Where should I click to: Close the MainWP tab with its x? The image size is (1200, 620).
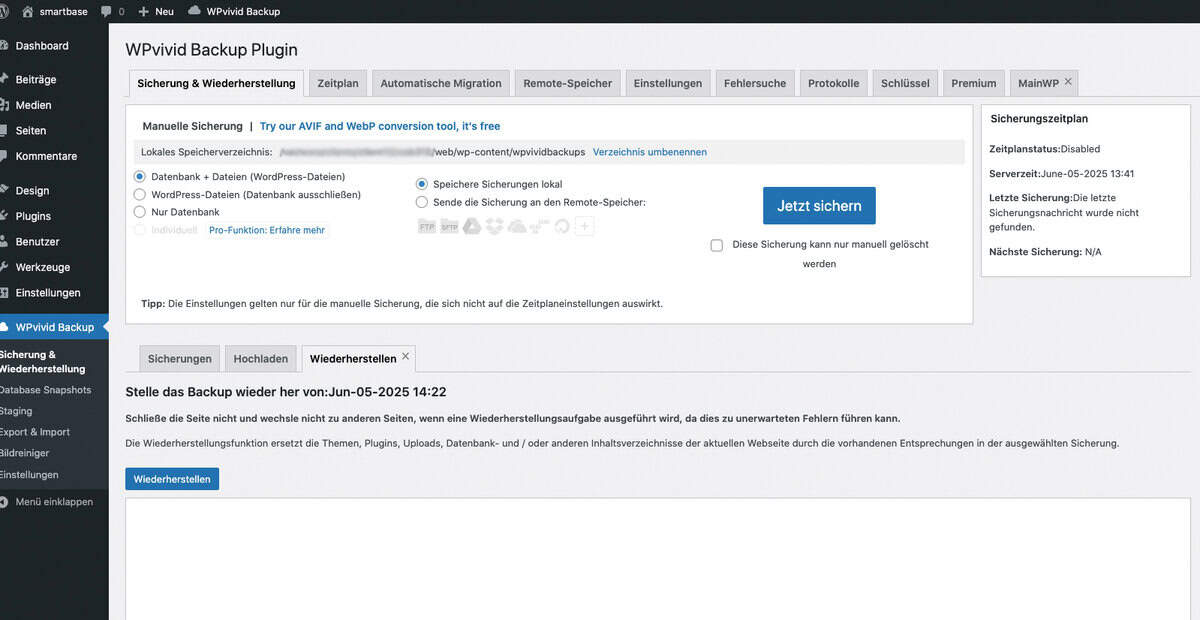coord(1068,81)
